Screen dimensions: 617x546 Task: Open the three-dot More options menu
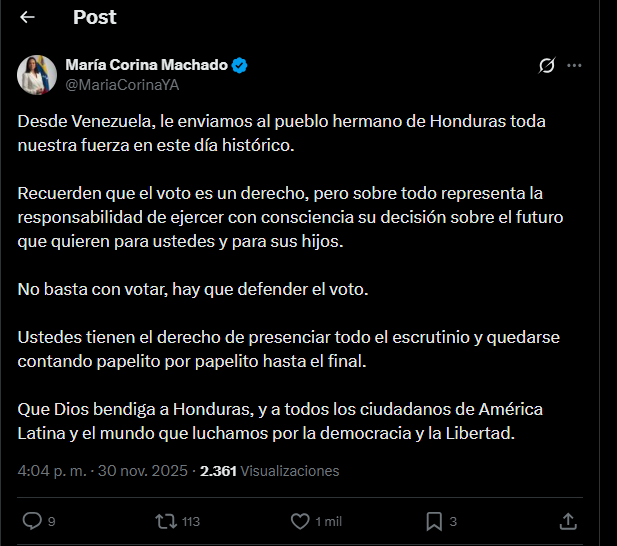pos(574,66)
